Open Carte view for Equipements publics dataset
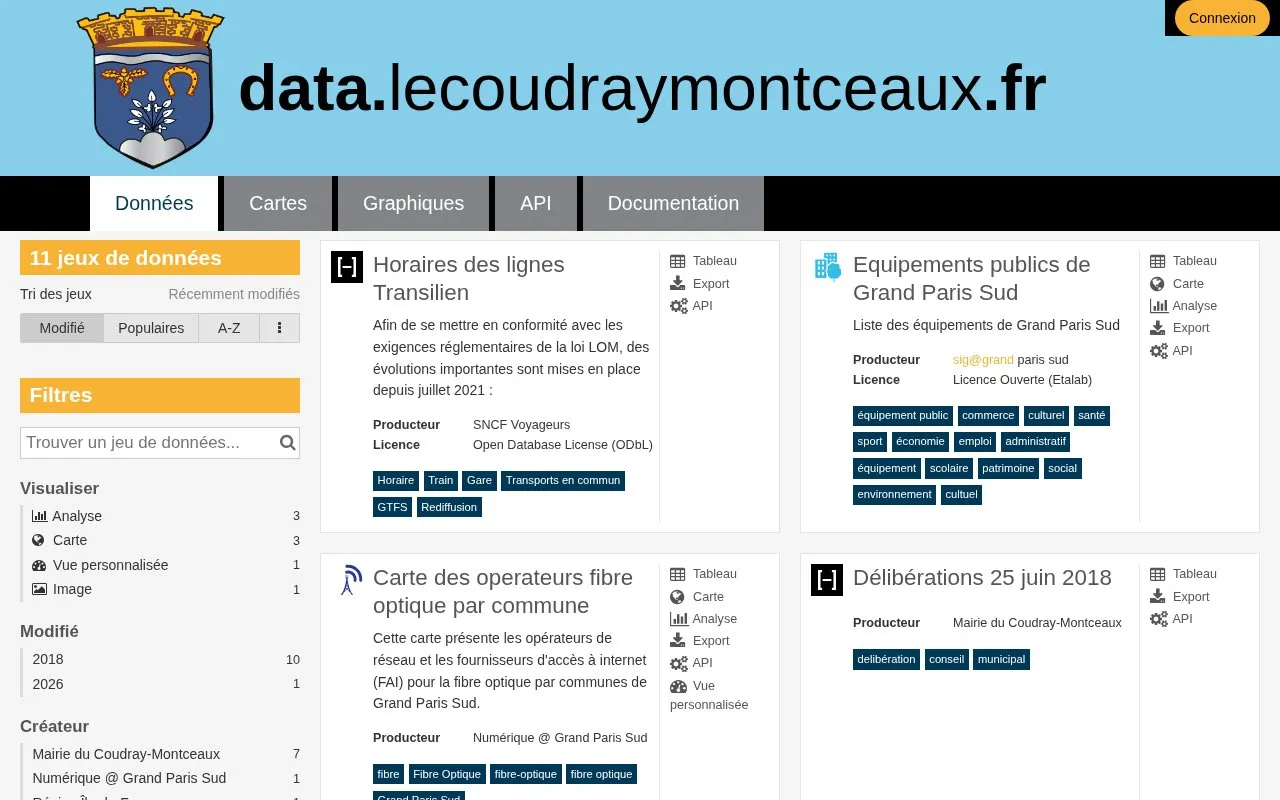The image size is (1280, 800). [1177, 284]
